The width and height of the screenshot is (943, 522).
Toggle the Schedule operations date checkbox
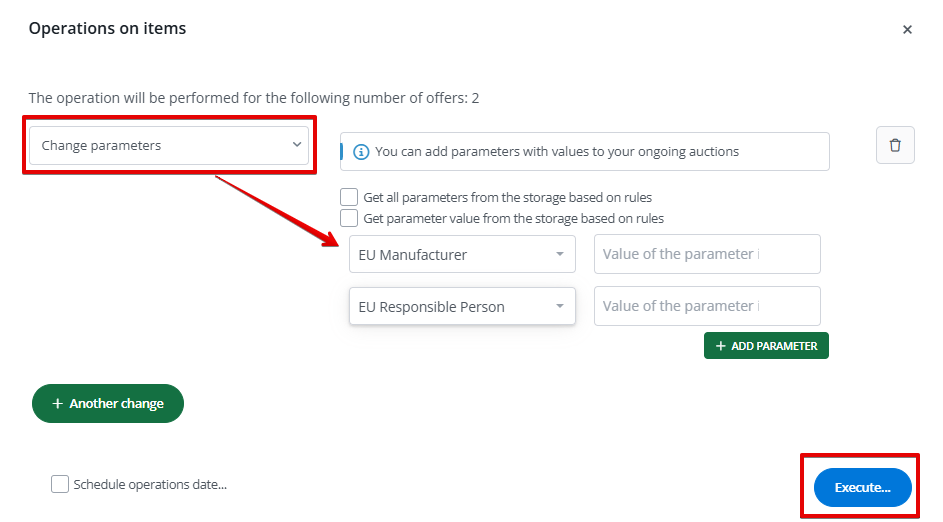60,485
